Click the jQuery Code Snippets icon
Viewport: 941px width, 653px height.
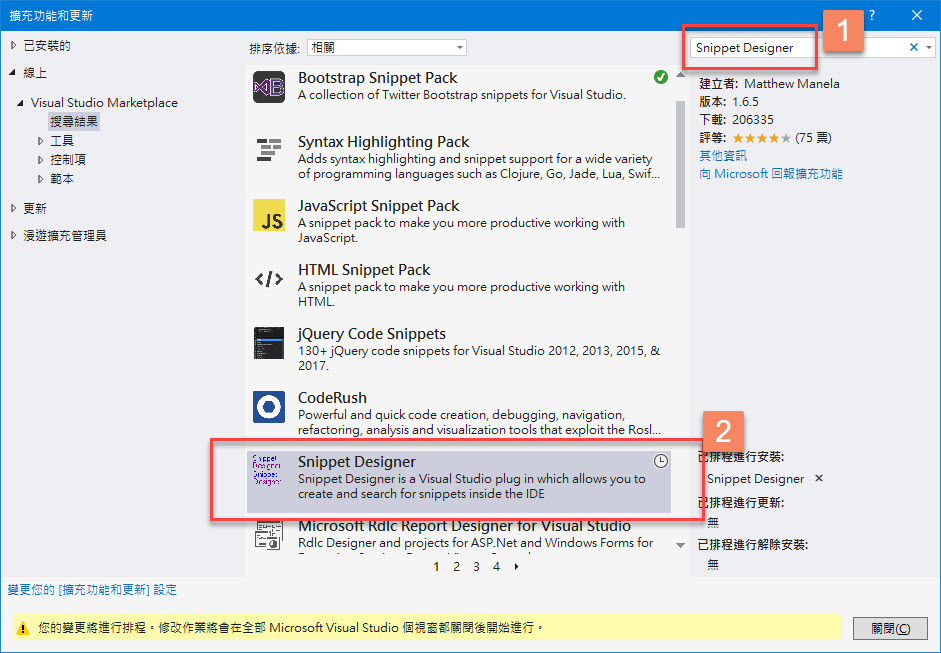click(x=269, y=343)
